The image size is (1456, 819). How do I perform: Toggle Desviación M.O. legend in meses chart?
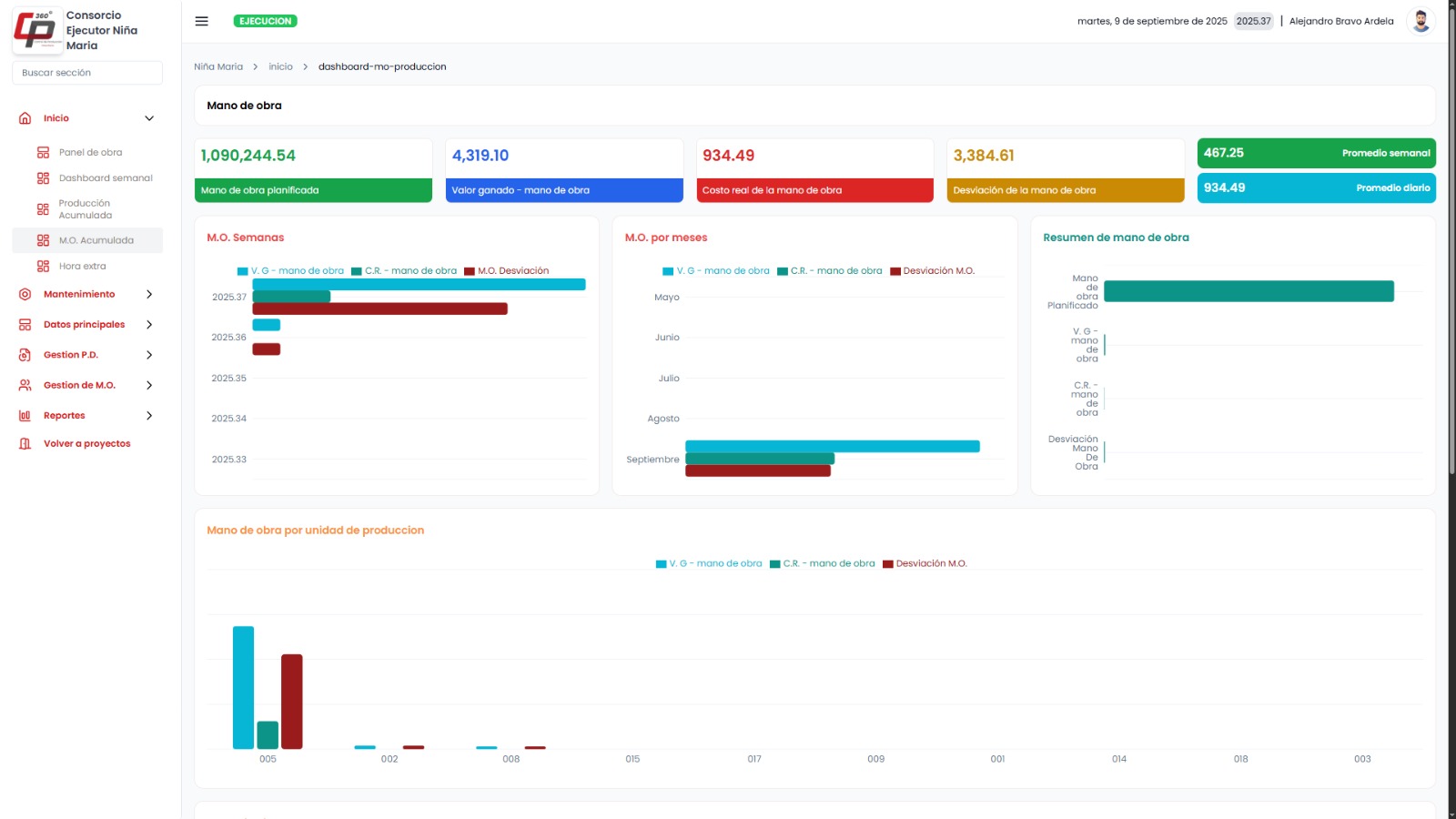pyautogui.click(x=932, y=271)
